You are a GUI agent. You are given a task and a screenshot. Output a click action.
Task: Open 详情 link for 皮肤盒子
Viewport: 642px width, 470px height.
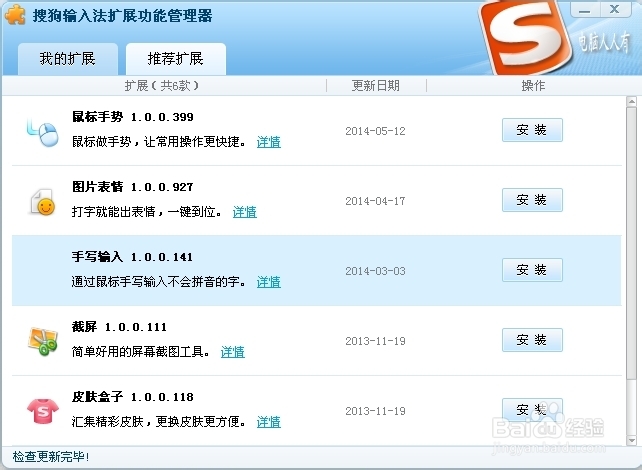coord(269,422)
